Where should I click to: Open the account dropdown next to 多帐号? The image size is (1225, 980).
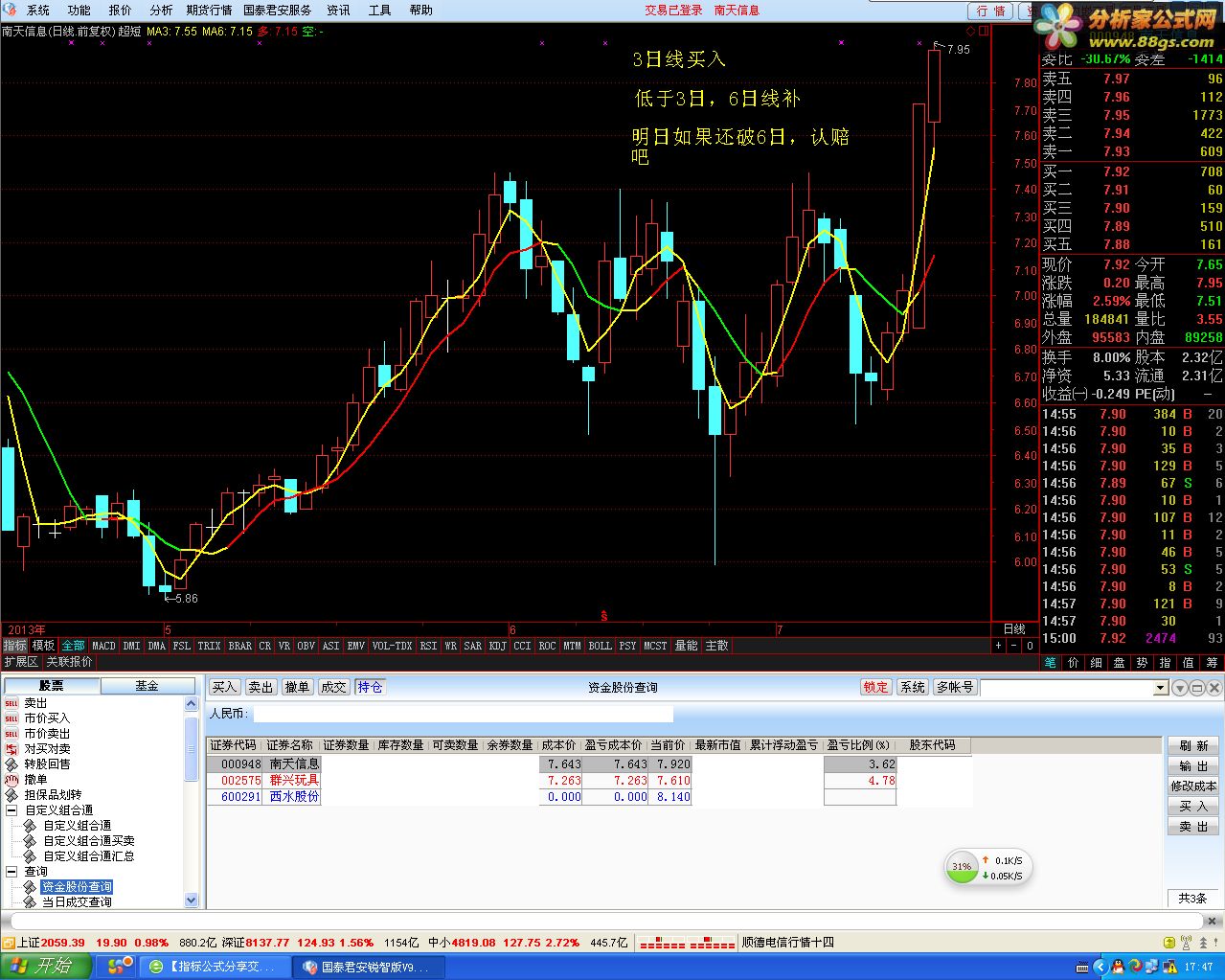pyautogui.click(x=1161, y=688)
